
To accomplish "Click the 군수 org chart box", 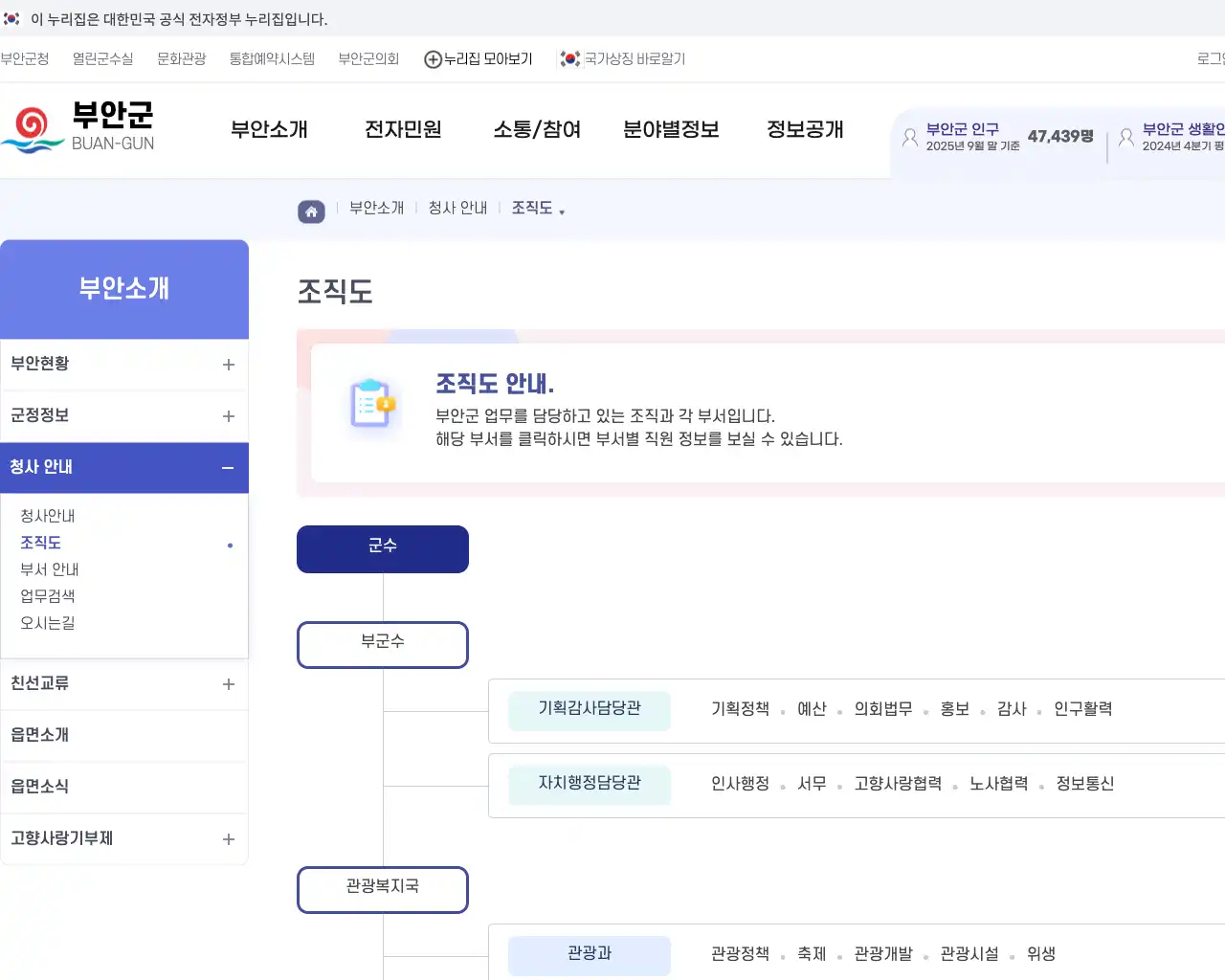I will coord(383,549).
